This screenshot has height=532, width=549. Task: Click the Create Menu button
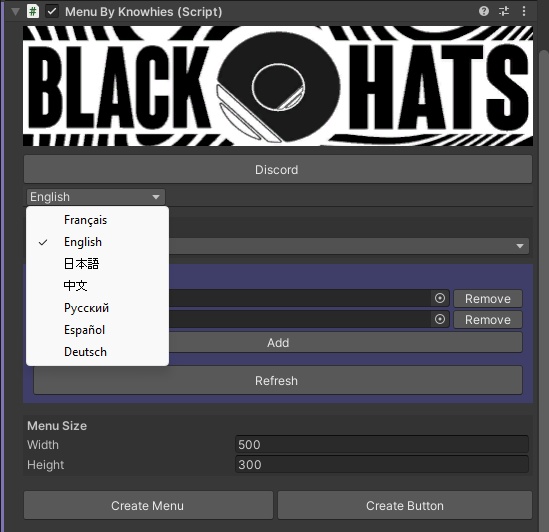click(x=148, y=505)
